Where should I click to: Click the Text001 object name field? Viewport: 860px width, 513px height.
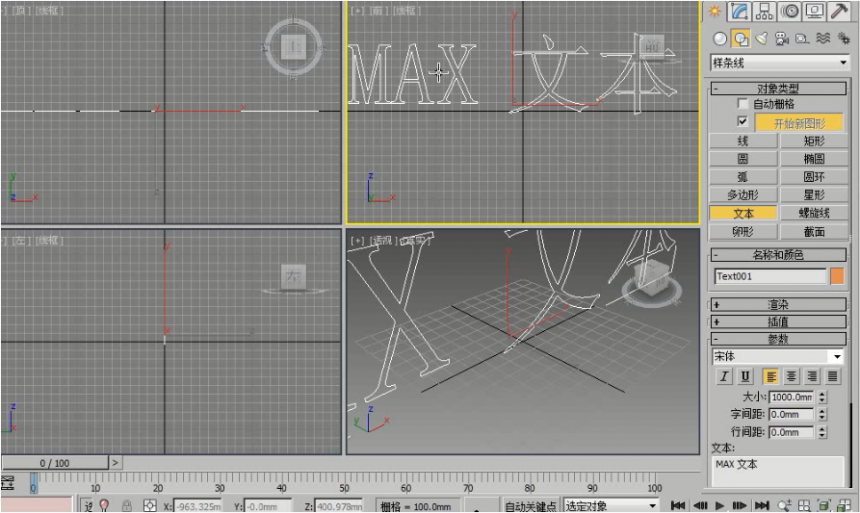pyautogui.click(x=770, y=276)
